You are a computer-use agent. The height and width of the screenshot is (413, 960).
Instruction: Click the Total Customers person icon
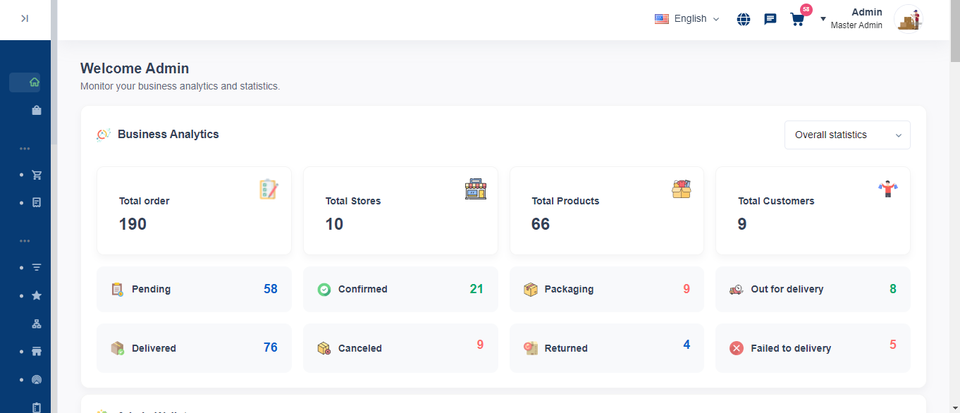pos(888,189)
